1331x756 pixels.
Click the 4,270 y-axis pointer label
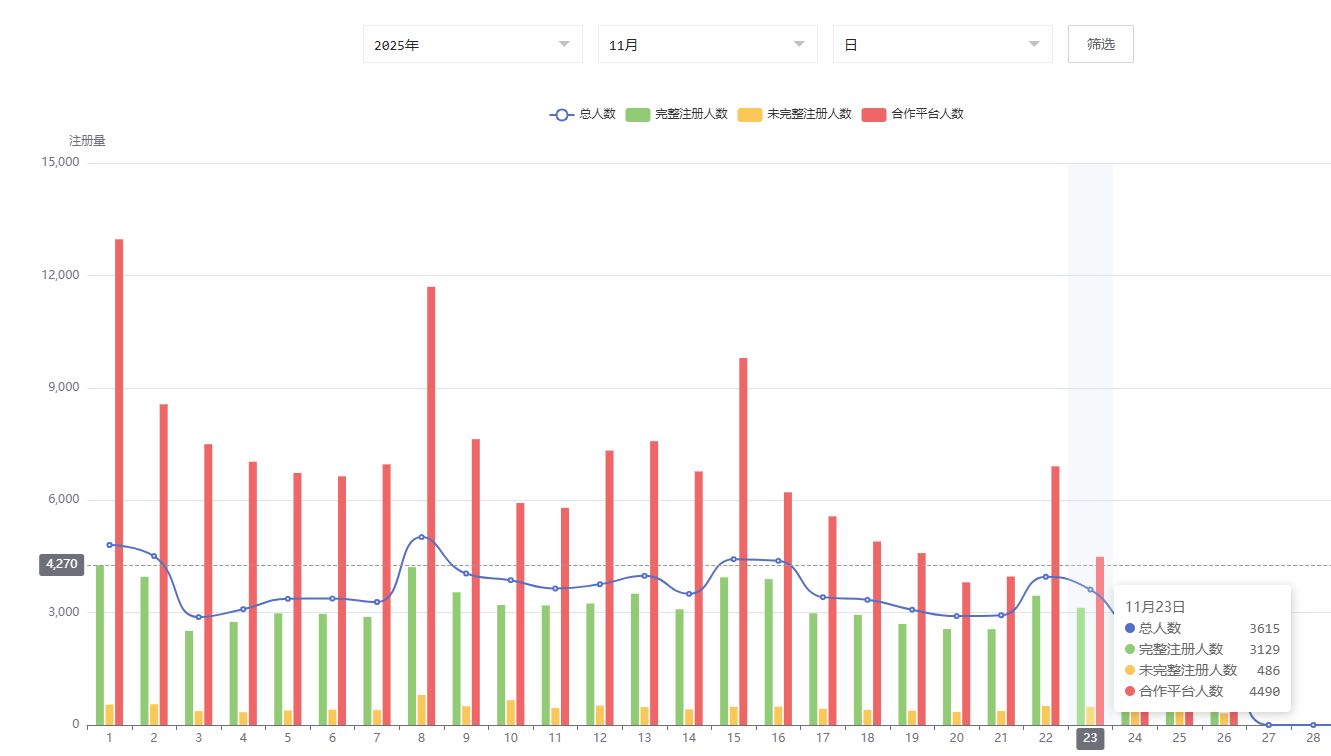coord(59,565)
